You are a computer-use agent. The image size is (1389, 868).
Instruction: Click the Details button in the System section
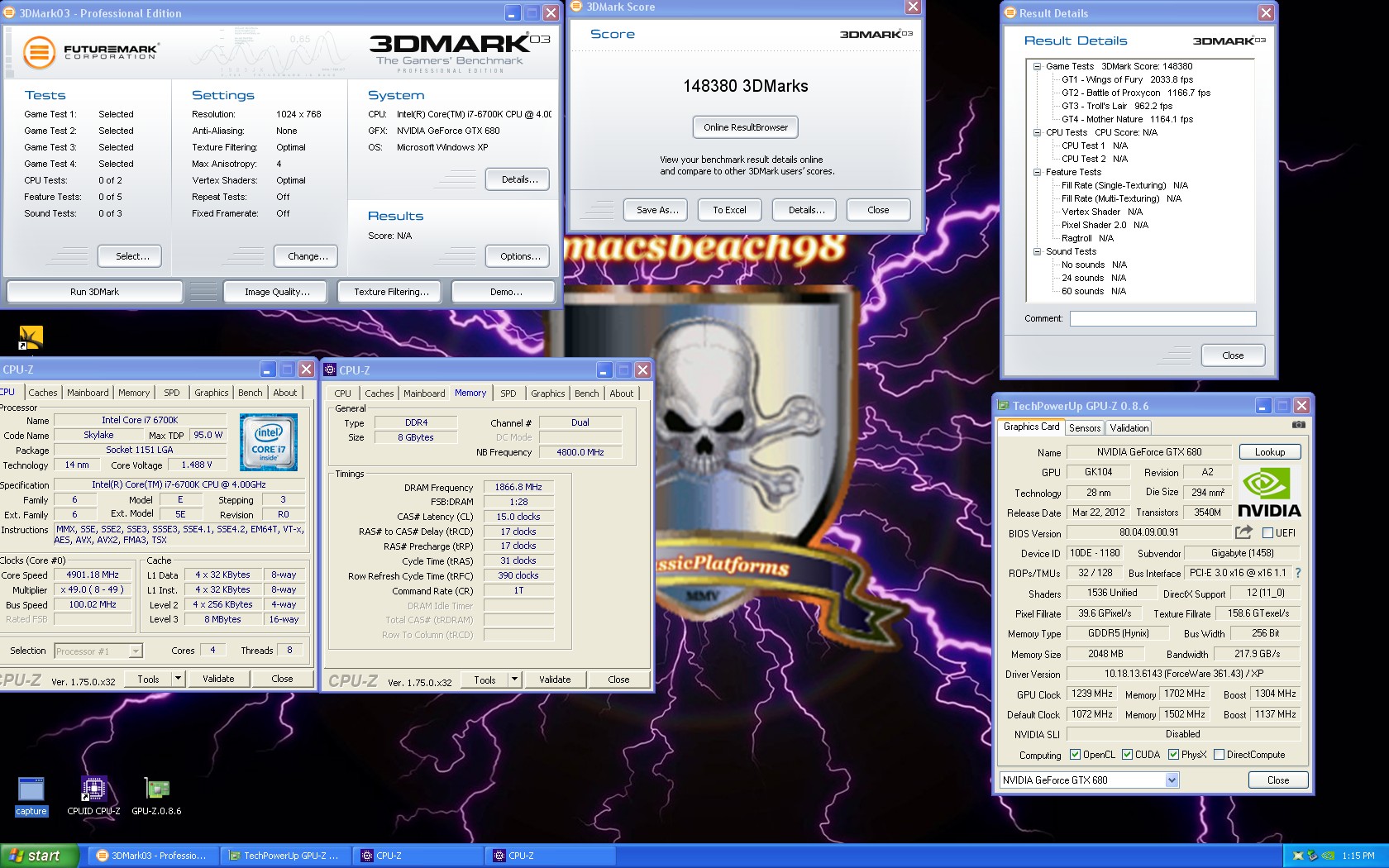(518, 179)
